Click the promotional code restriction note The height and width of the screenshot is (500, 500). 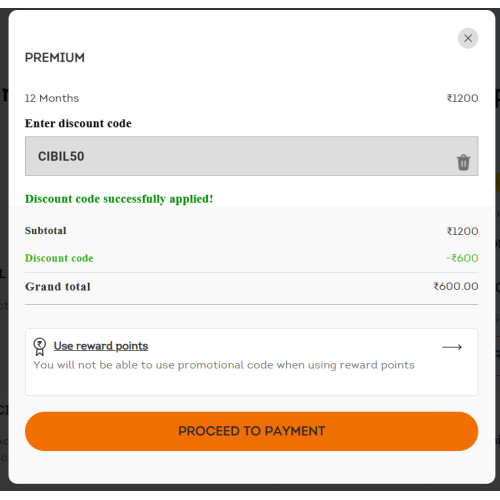(x=224, y=365)
